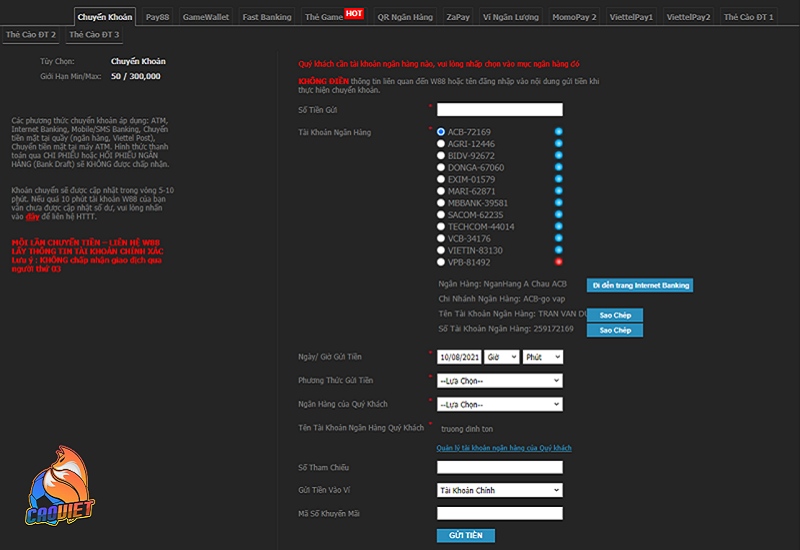This screenshot has height=550, width=800.
Task: Open the Phương Thức Gửi Tiền dropdown
Action: [x=500, y=381]
